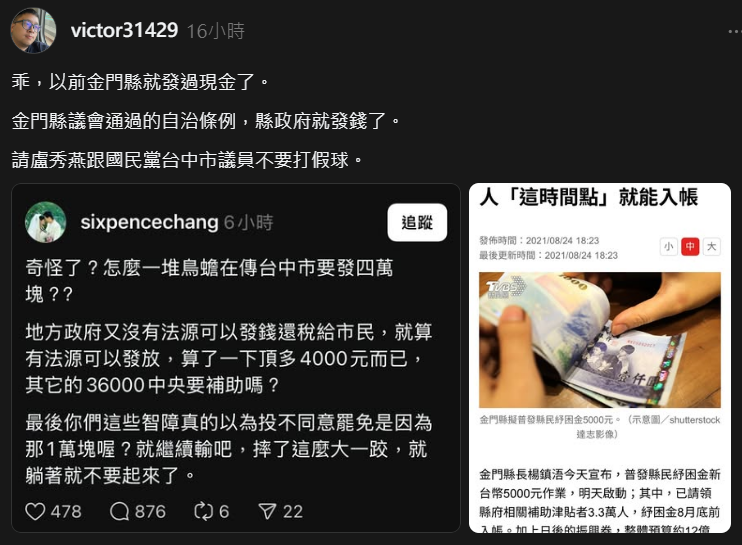The image size is (742, 545).
Task: Click the news article body text
Action: point(600,501)
